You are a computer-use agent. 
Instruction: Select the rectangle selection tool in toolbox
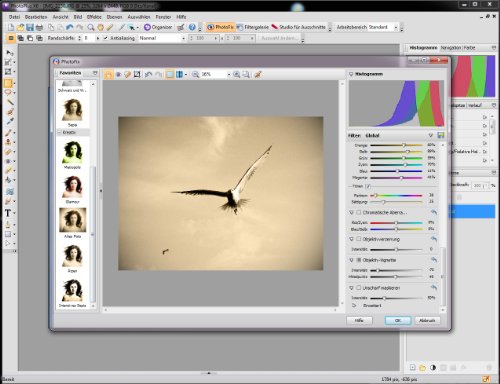point(8,83)
